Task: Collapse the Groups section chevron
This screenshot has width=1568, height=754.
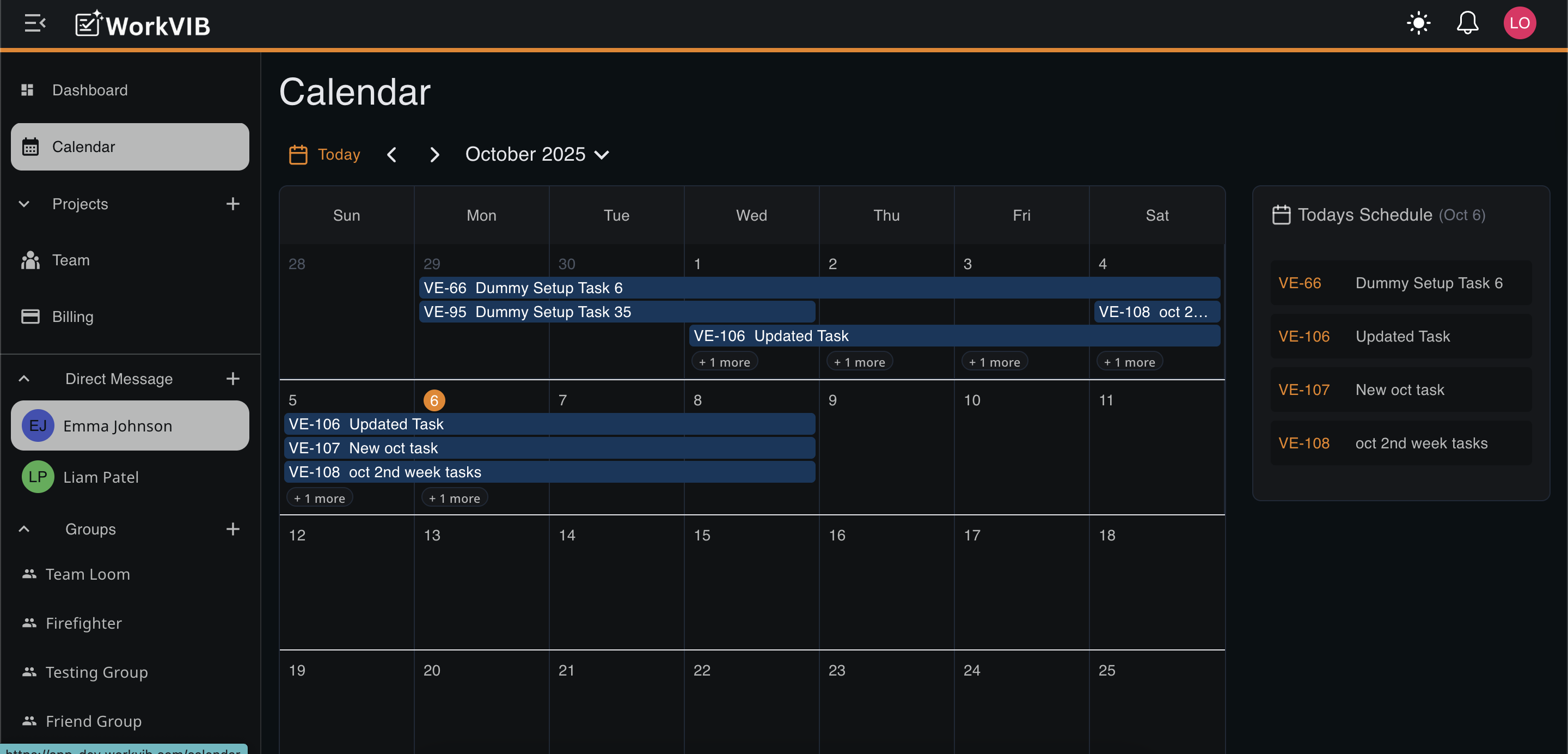Action: (x=24, y=528)
